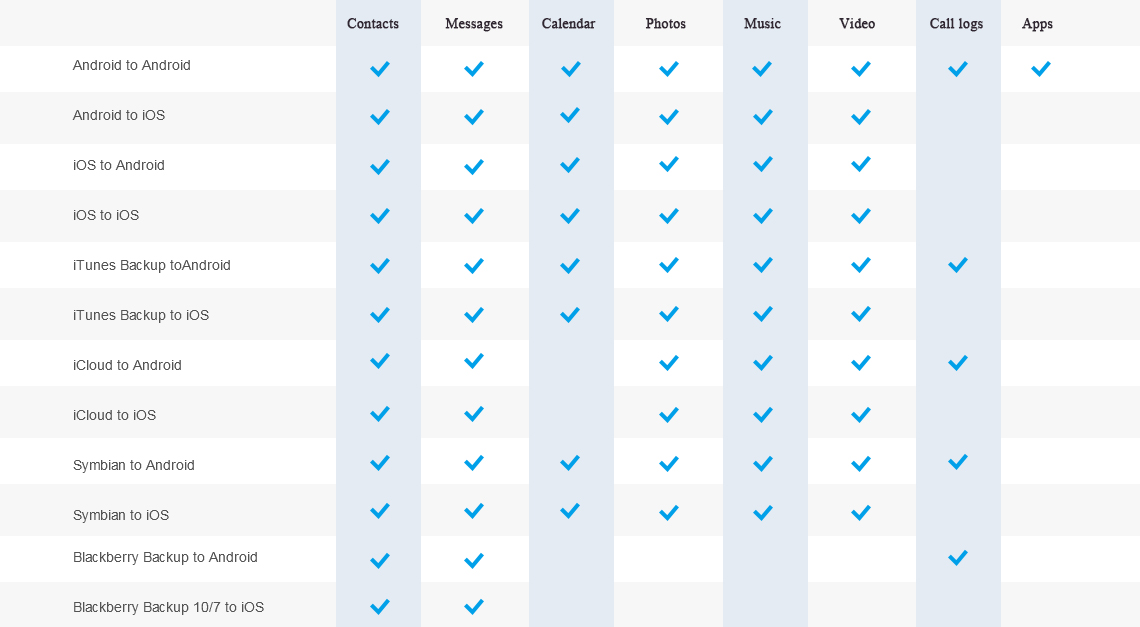Select the Apps column header
Viewport: 1140px width, 627px height.
1037,24
